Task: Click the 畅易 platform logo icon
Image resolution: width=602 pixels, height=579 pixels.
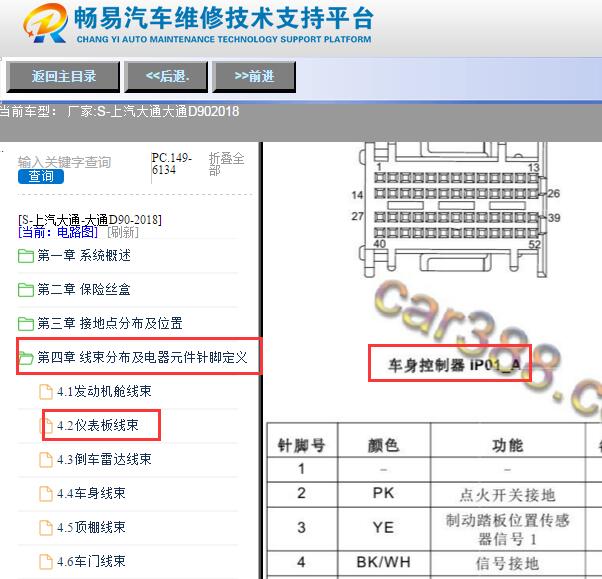Action: click(45, 23)
